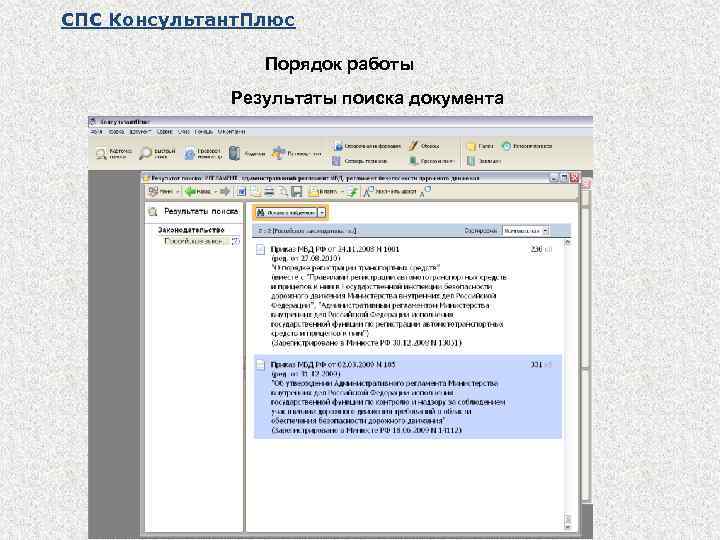Select Результаты поиска panel header
This screenshot has width=720, height=540.
[194, 212]
